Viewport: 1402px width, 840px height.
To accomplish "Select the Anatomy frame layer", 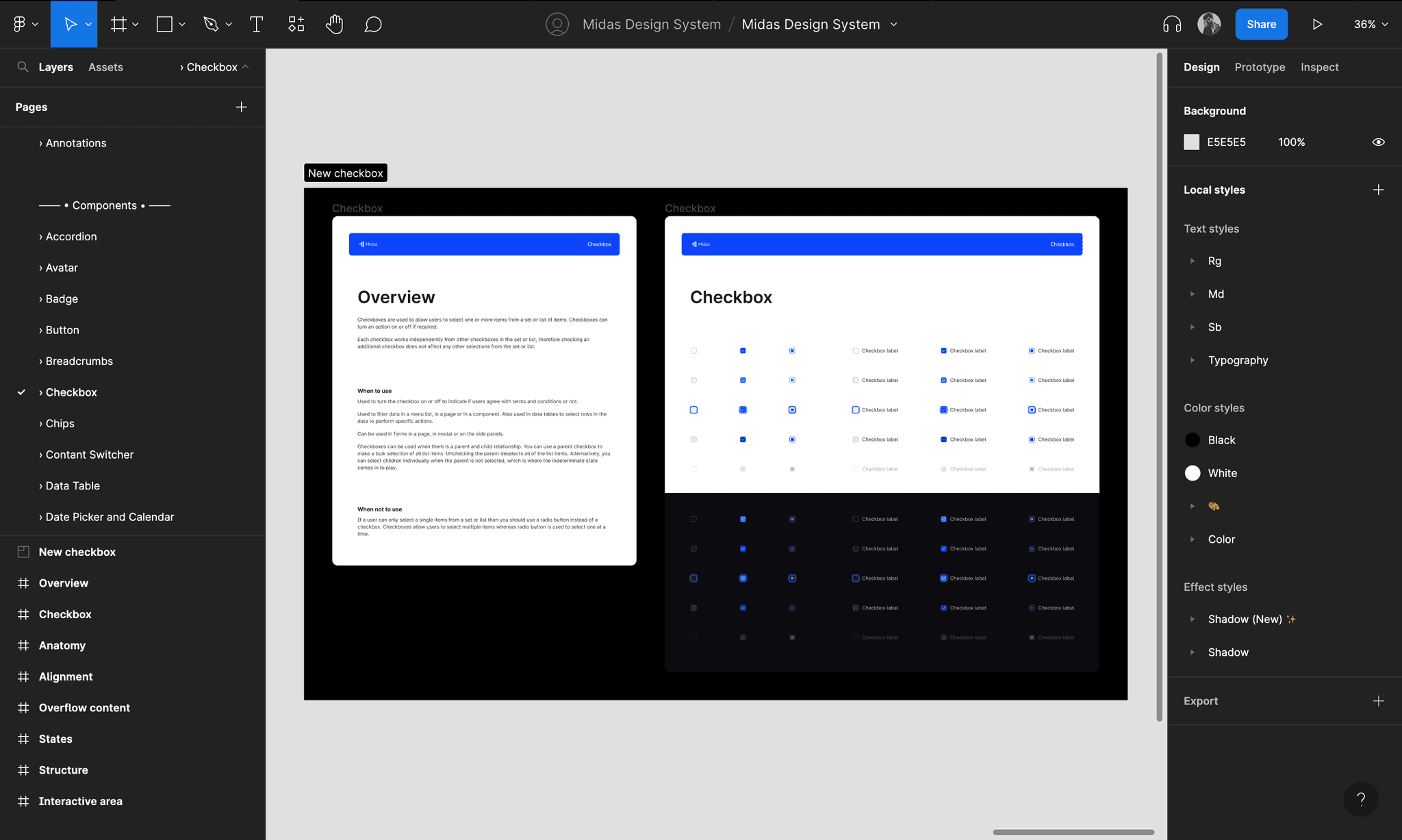I will pyautogui.click(x=62, y=646).
